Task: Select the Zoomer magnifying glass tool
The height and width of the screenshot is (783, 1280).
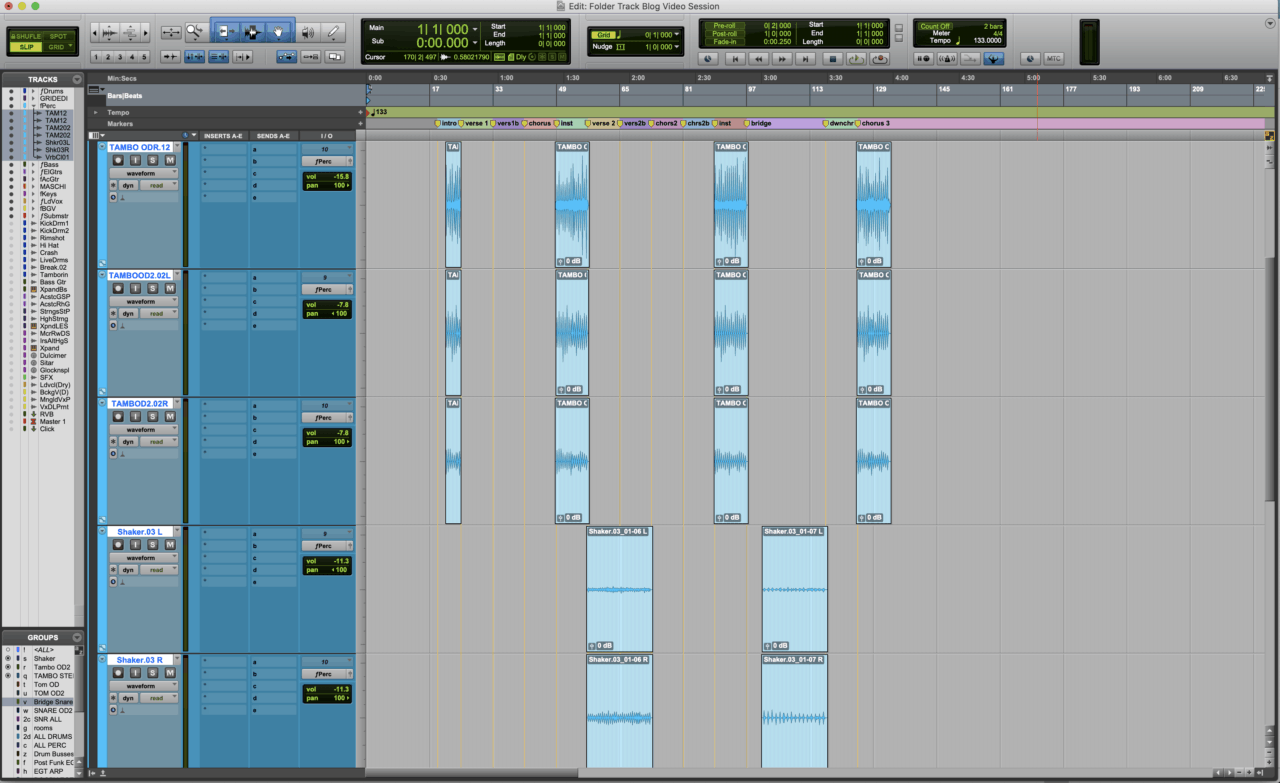Action: pos(194,31)
